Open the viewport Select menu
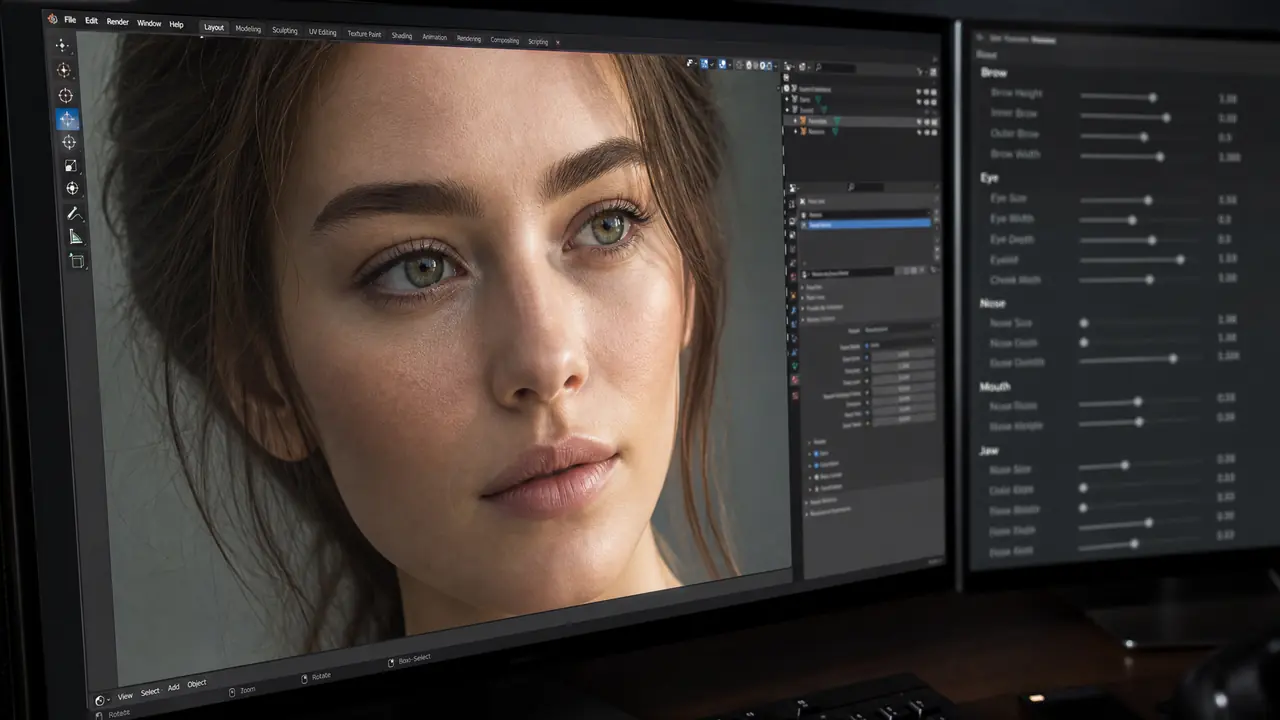The width and height of the screenshot is (1280, 720). click(150, 692)
